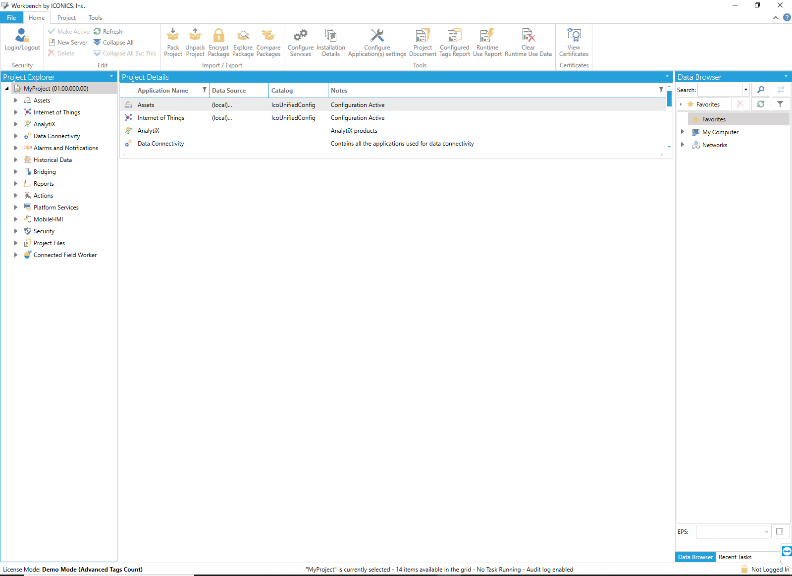
Task: Click the Data Browser filter funnel icon
Action: point(780,104)
